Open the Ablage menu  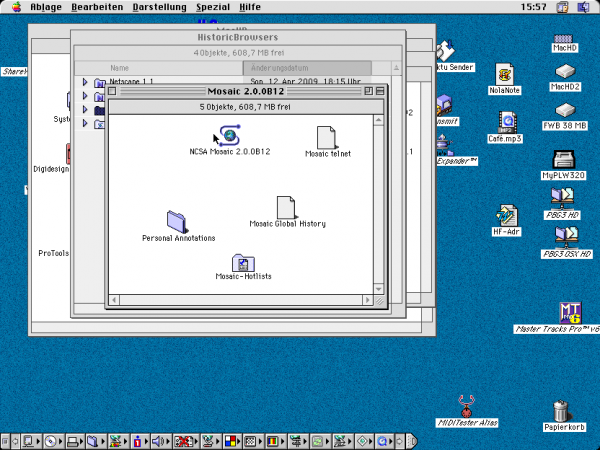[44, 7]
